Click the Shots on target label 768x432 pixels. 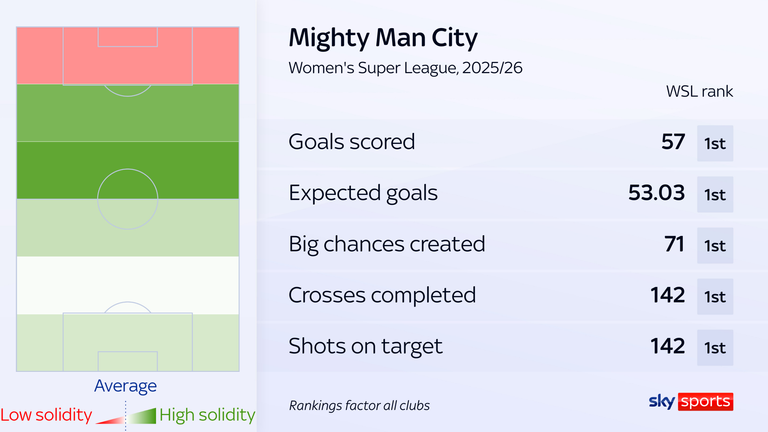point(365,347)
